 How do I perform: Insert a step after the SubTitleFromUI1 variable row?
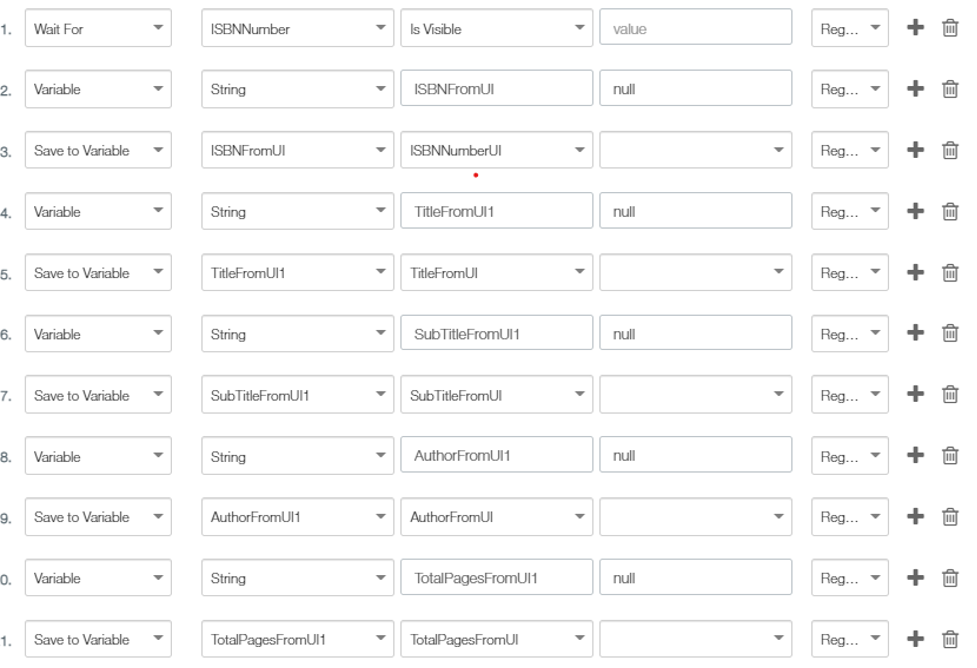(x=915, y=333)
